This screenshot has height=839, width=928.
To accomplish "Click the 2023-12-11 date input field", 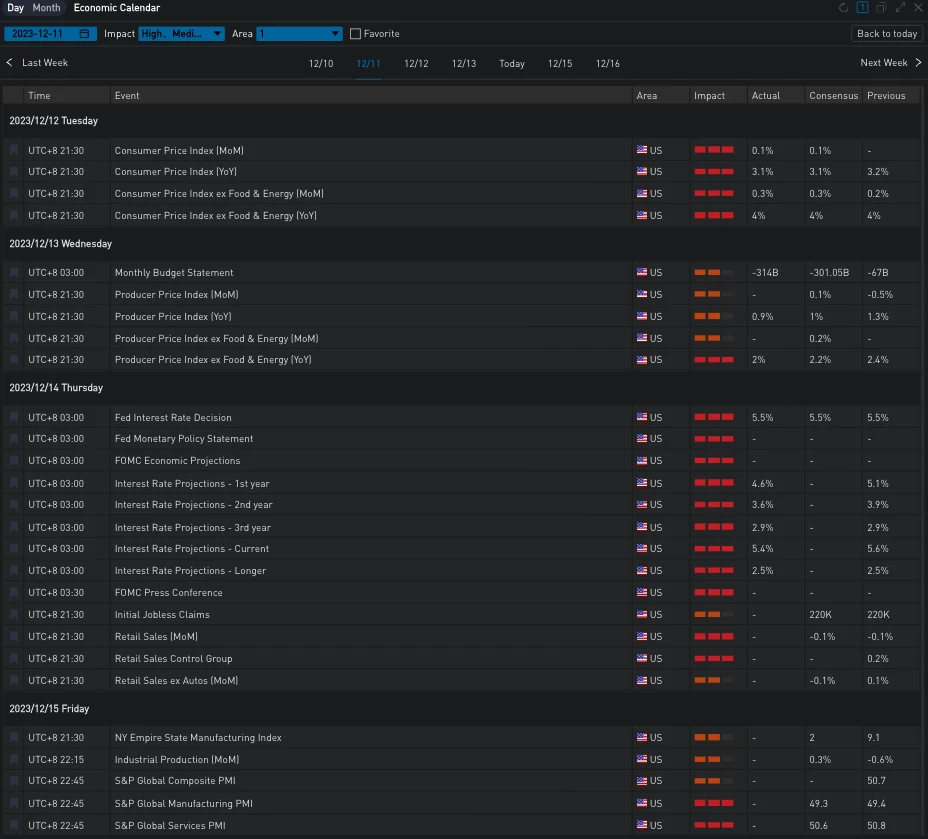I will 40,34.
